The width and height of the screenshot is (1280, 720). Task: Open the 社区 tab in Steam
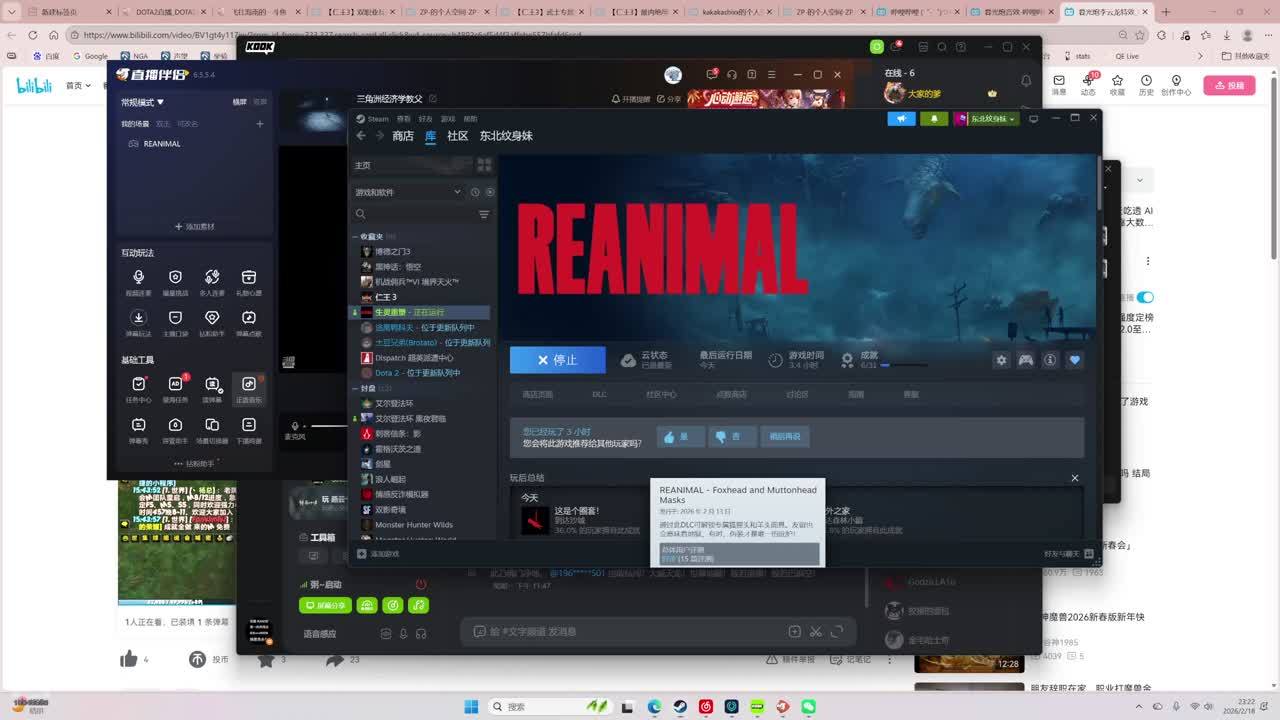point(457,136)
